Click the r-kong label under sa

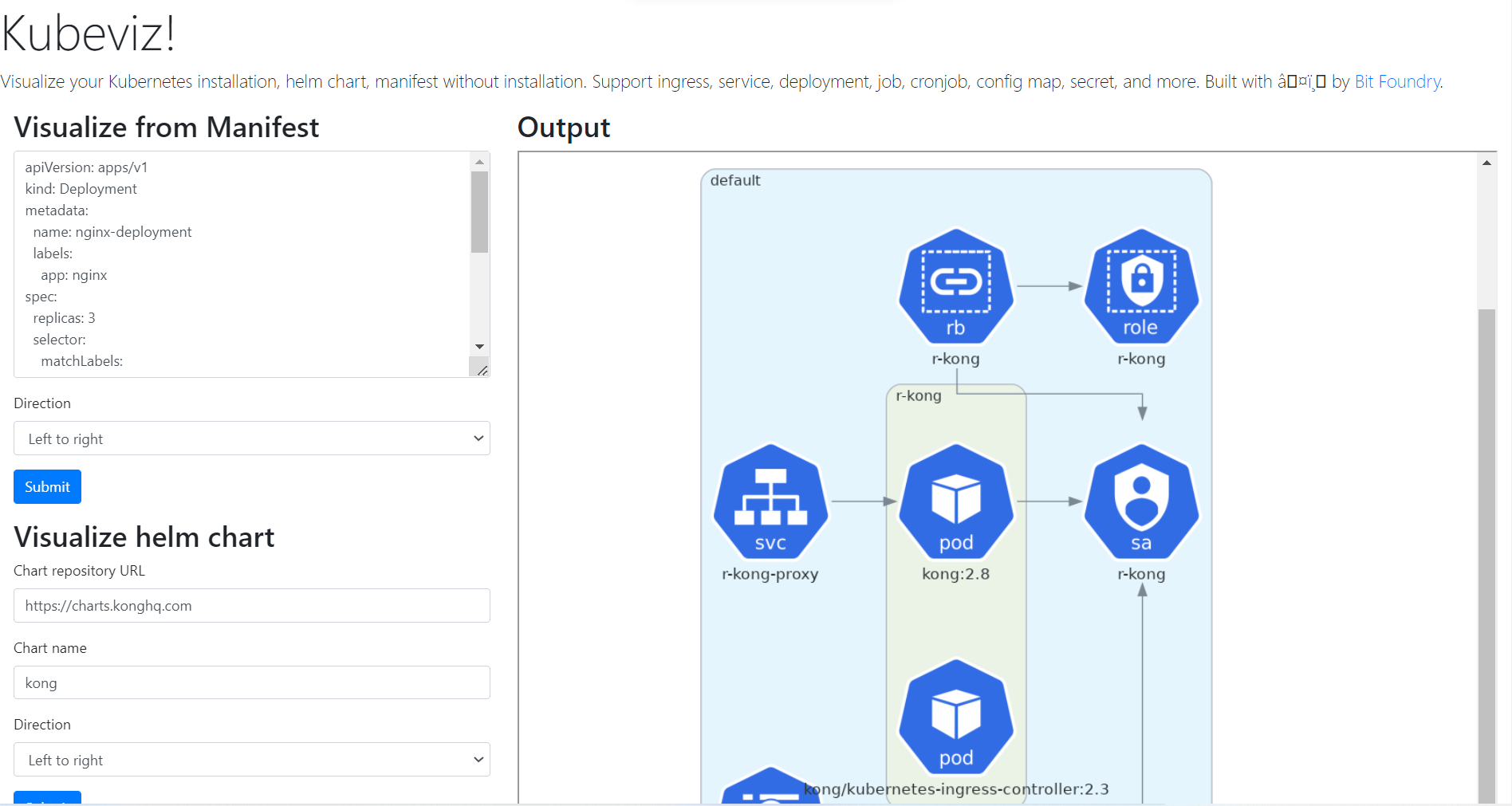coord(1141,574)
